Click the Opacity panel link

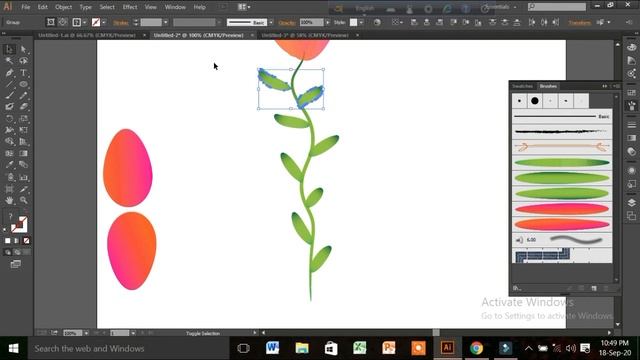point(287,23)
